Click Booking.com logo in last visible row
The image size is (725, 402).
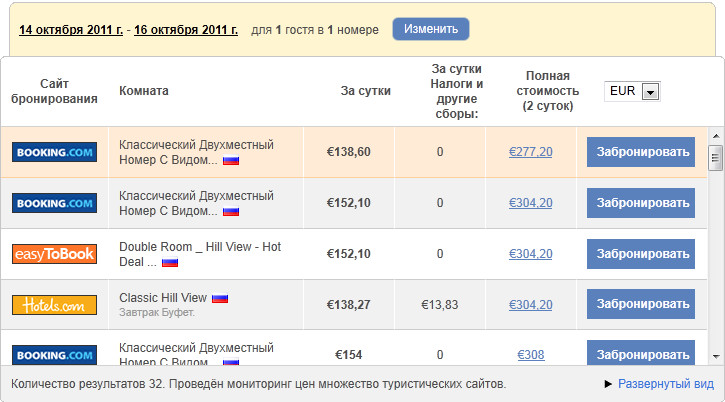(x=54, y=354)
